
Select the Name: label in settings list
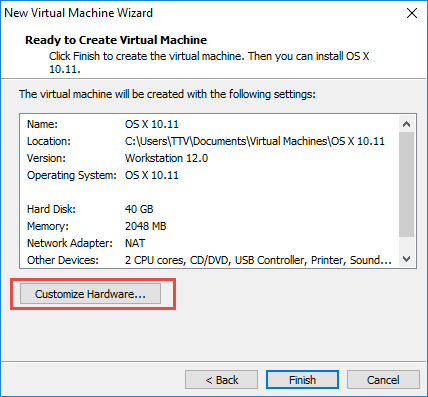42,124
